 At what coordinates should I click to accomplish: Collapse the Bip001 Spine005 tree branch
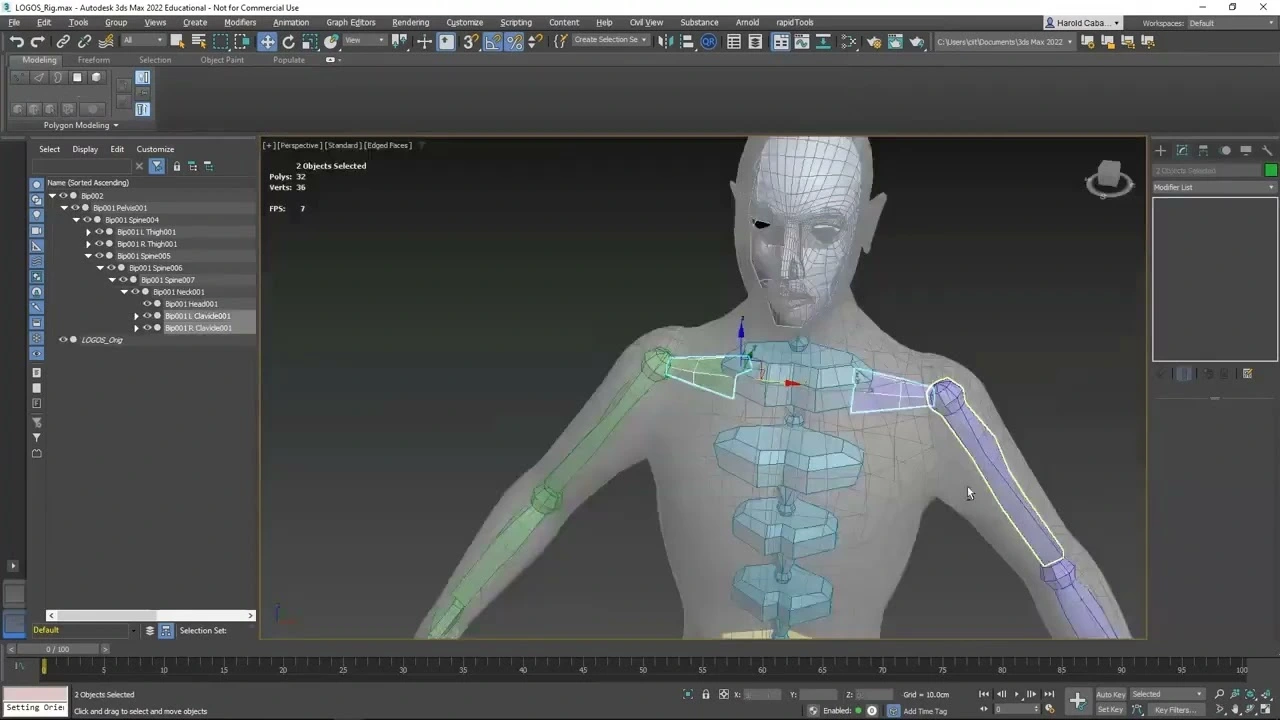88,256
